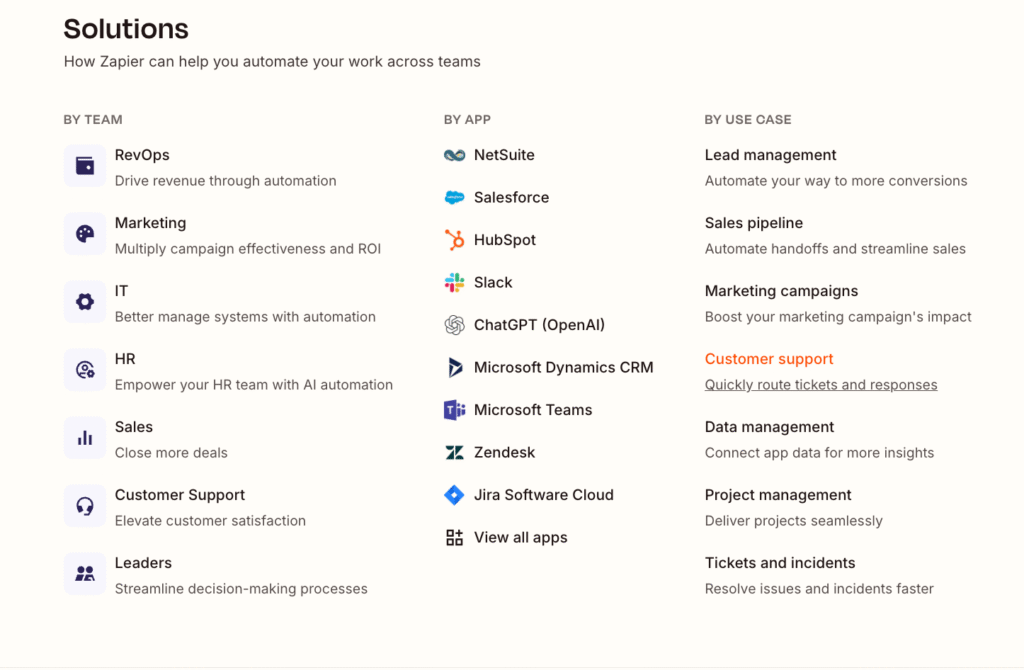
Task: Click the Sales bar chart icon
Action: pos(85,438)
